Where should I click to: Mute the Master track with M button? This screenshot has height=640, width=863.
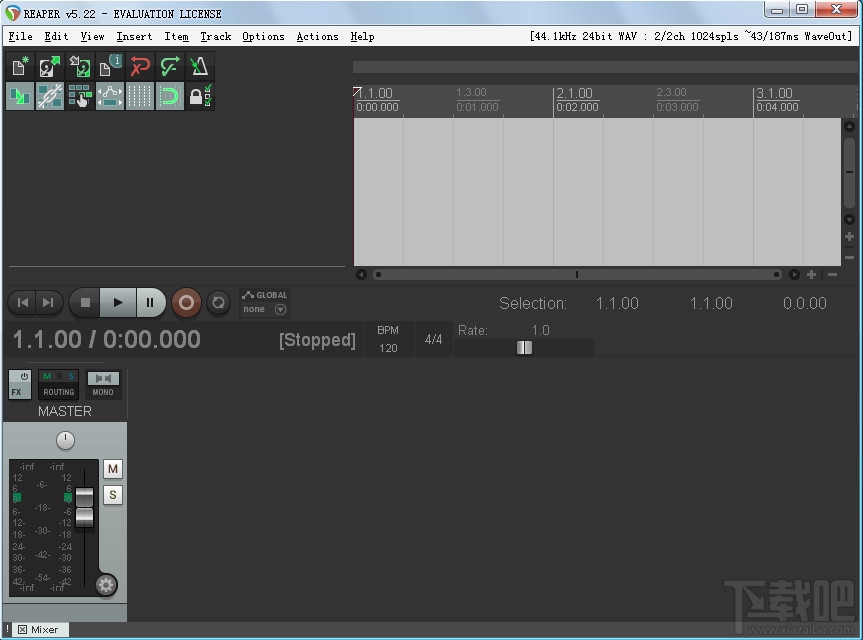(x=113, y=469)
